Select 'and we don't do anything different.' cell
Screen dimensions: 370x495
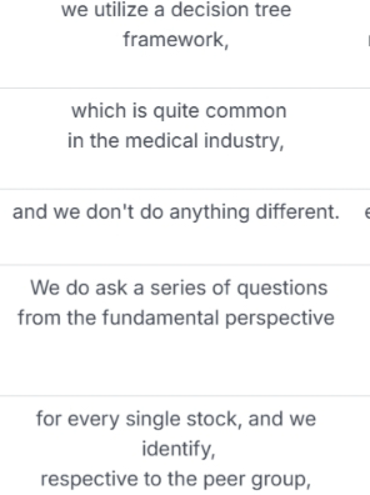tap(176, 212)
